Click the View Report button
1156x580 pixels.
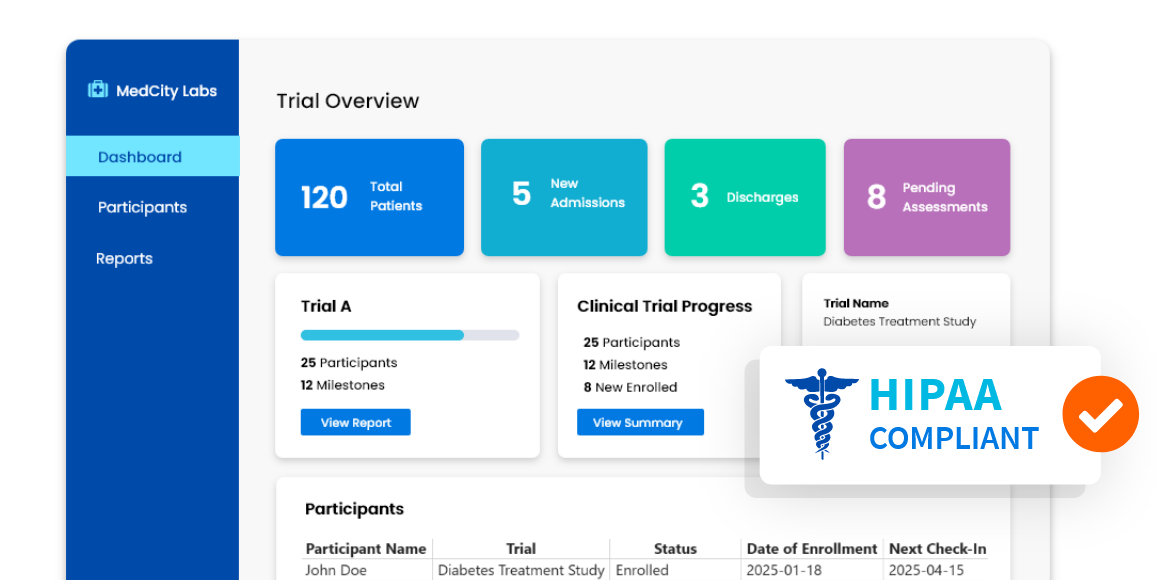355,422
